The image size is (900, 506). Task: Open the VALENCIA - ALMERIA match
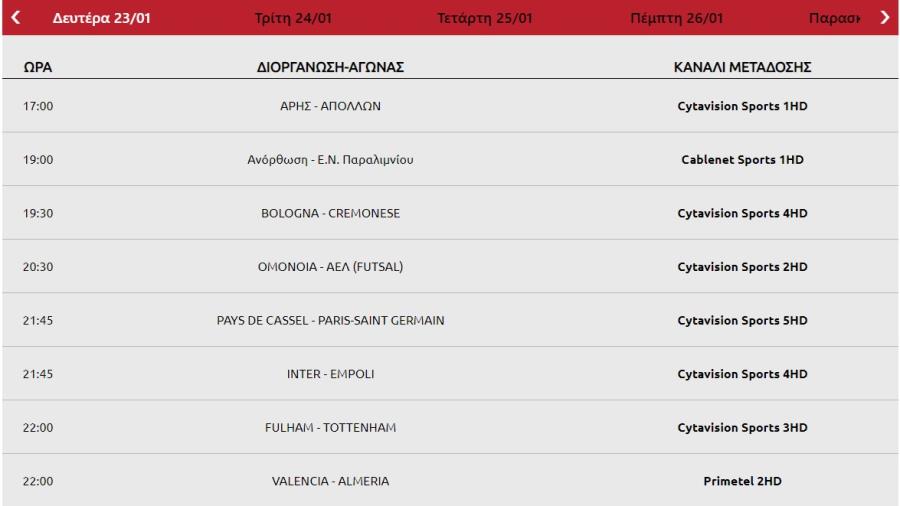(x=331, y=481)
